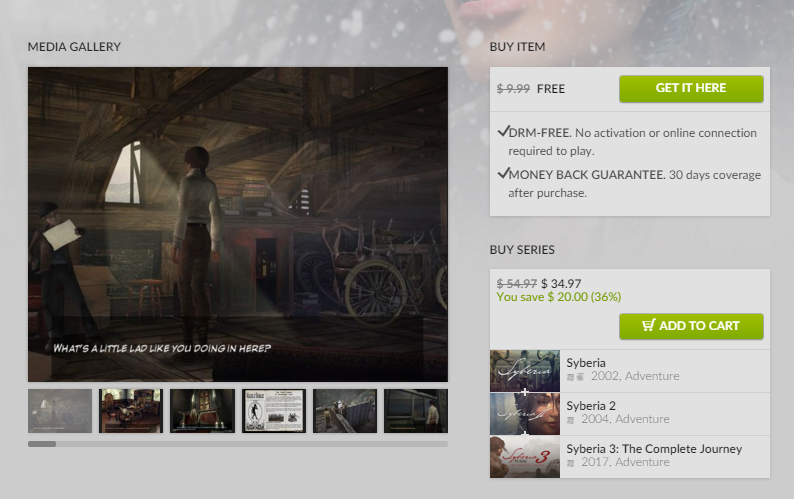Image resolution: width=794 pixels, height=499 pixels.
Task: Open the Syberia 2 cover art image
Action: pyautogui.click(x=525, y=414)
